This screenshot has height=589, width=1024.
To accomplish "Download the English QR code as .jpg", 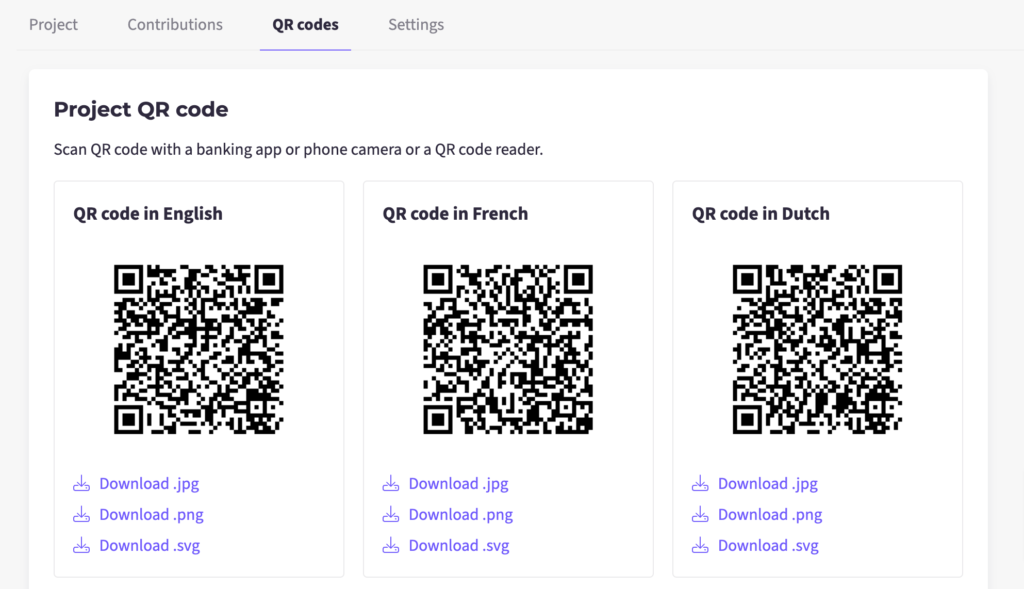I will point(149,484).
